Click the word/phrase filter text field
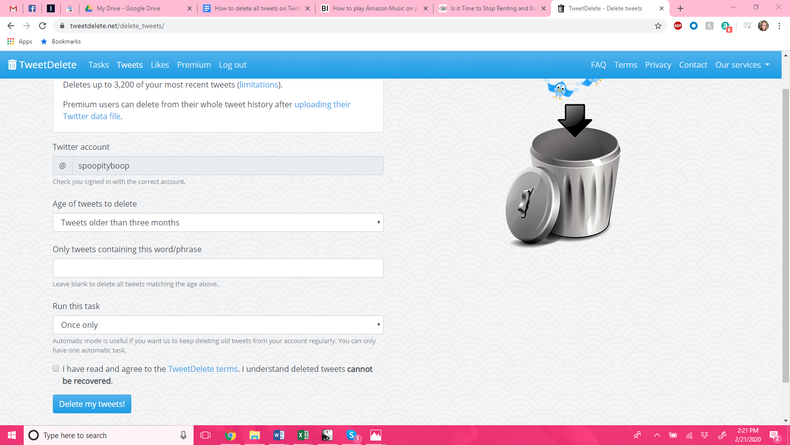 point(218,268)
